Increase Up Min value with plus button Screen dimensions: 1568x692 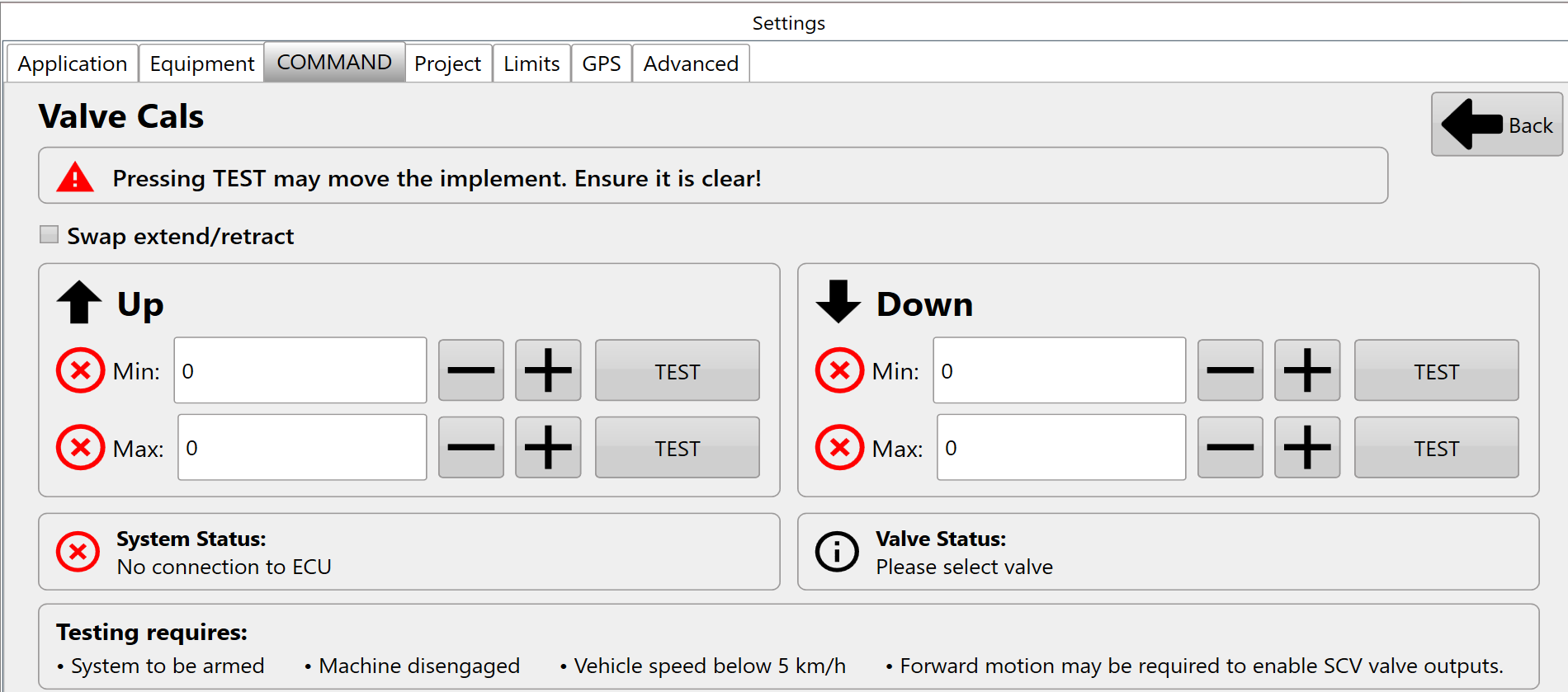[548, 370]
